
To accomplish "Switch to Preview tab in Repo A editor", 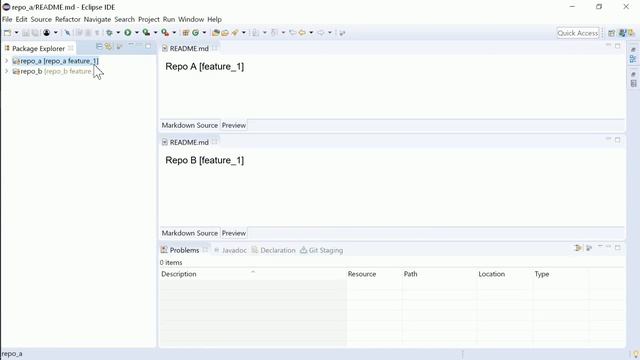I will click(234, 125).
